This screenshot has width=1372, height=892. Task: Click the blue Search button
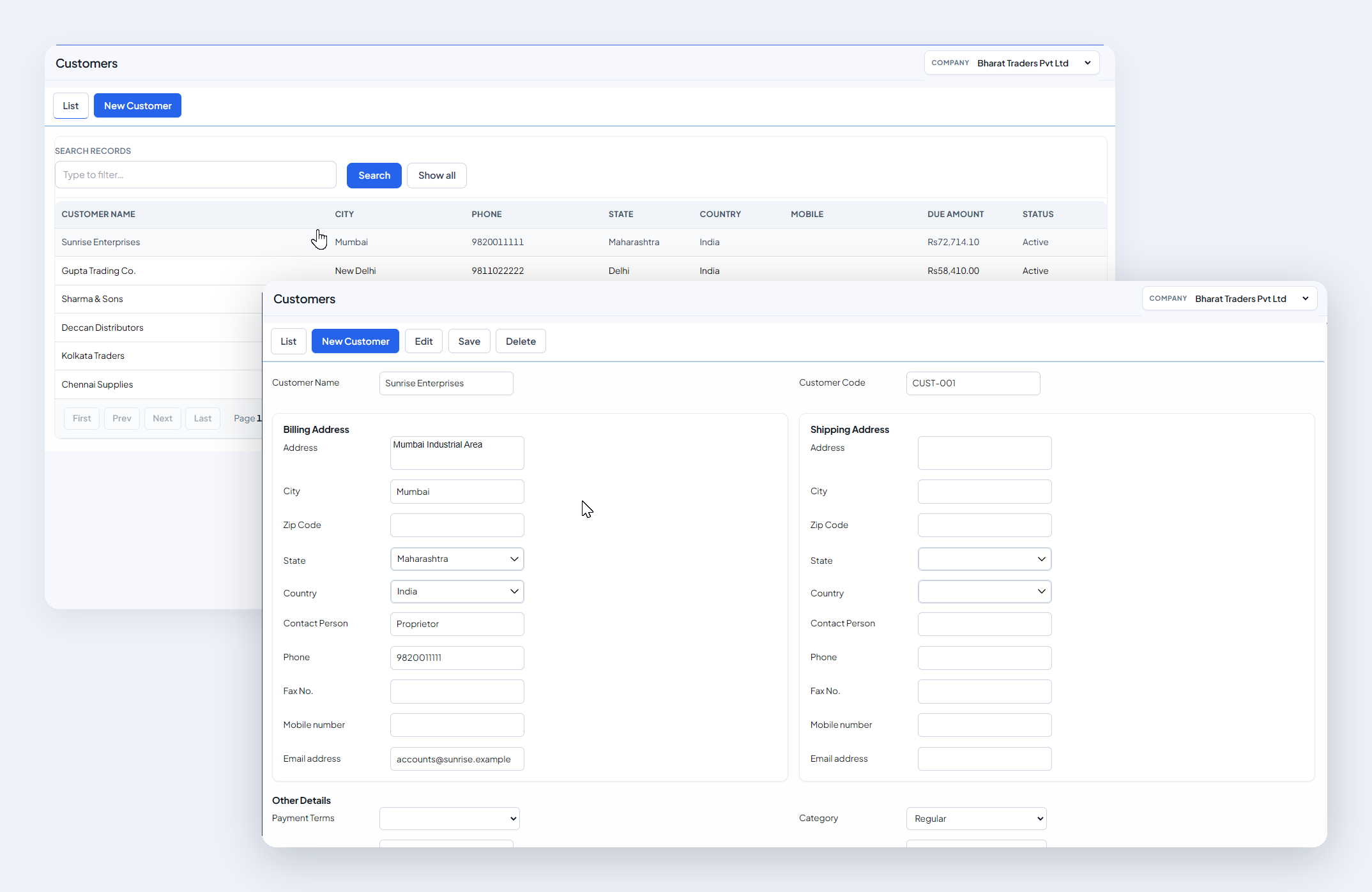tap(374, 176)
